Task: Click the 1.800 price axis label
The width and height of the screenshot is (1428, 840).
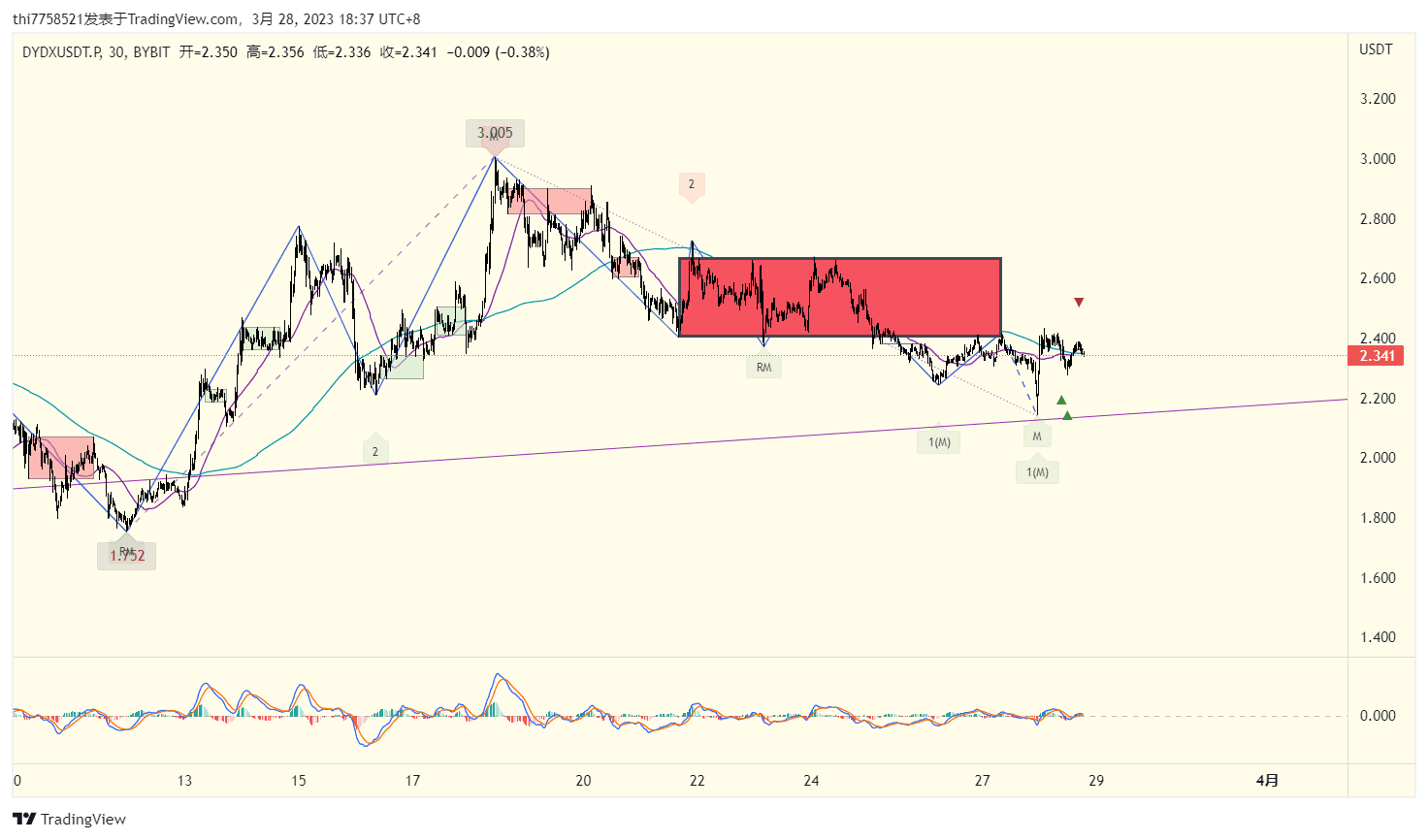Action: click(x=1378, y=518)
